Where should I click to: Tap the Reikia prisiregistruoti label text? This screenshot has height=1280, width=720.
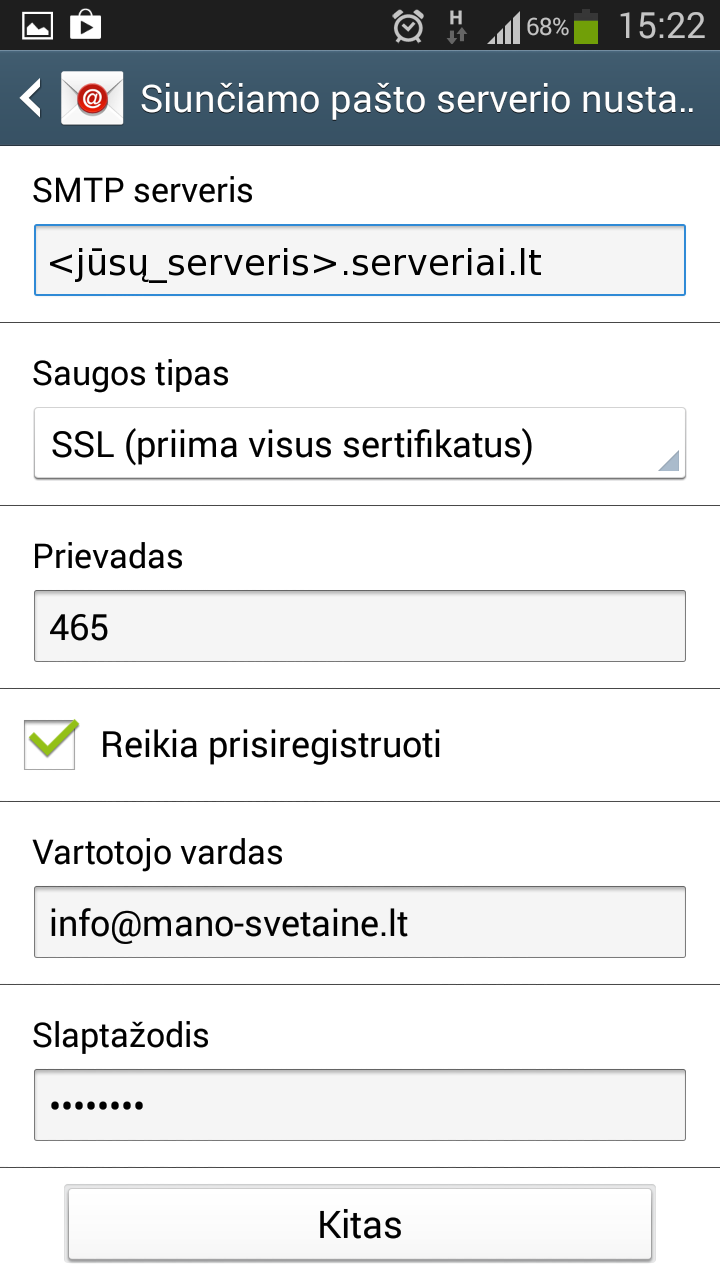click(271, 745)
